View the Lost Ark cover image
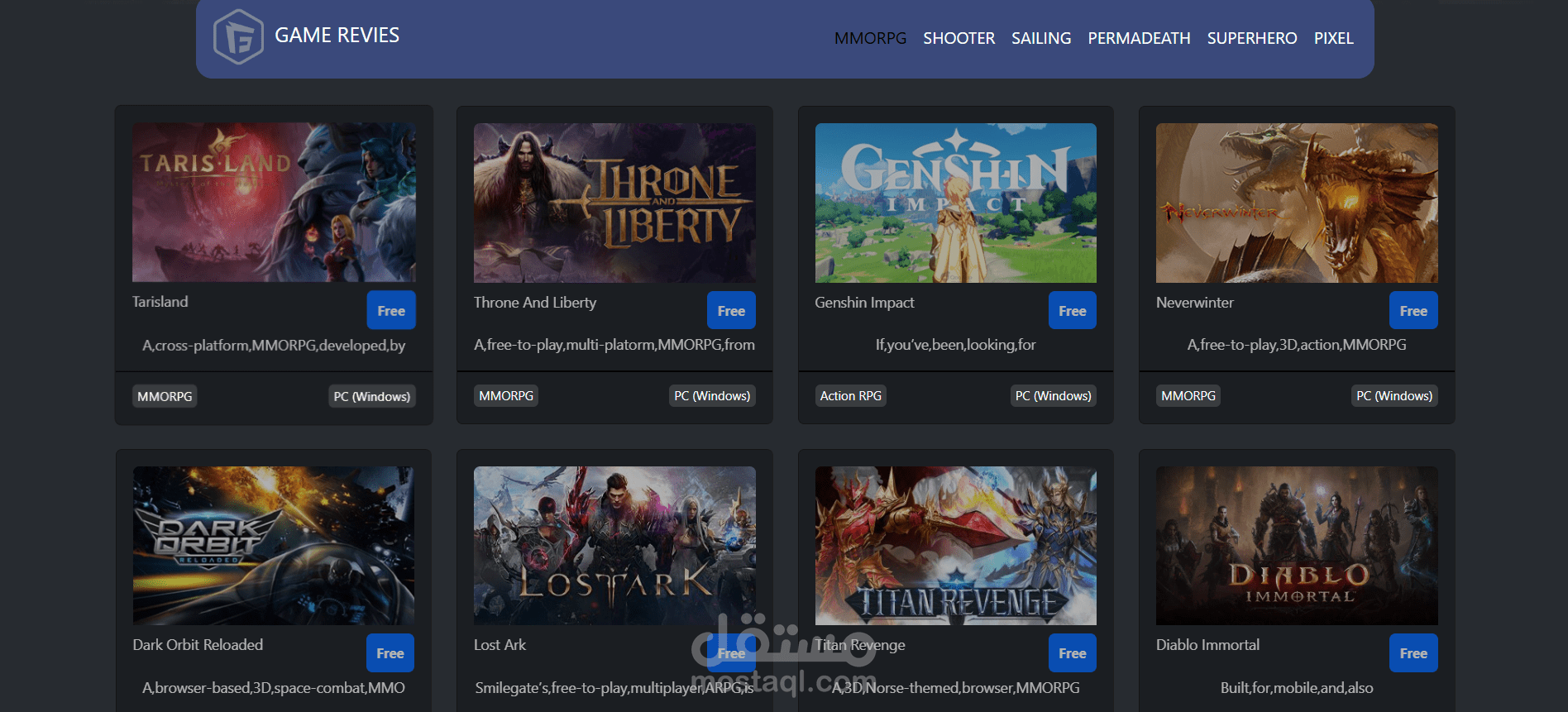The image size is (1568, 712). (x=614, y=546)
